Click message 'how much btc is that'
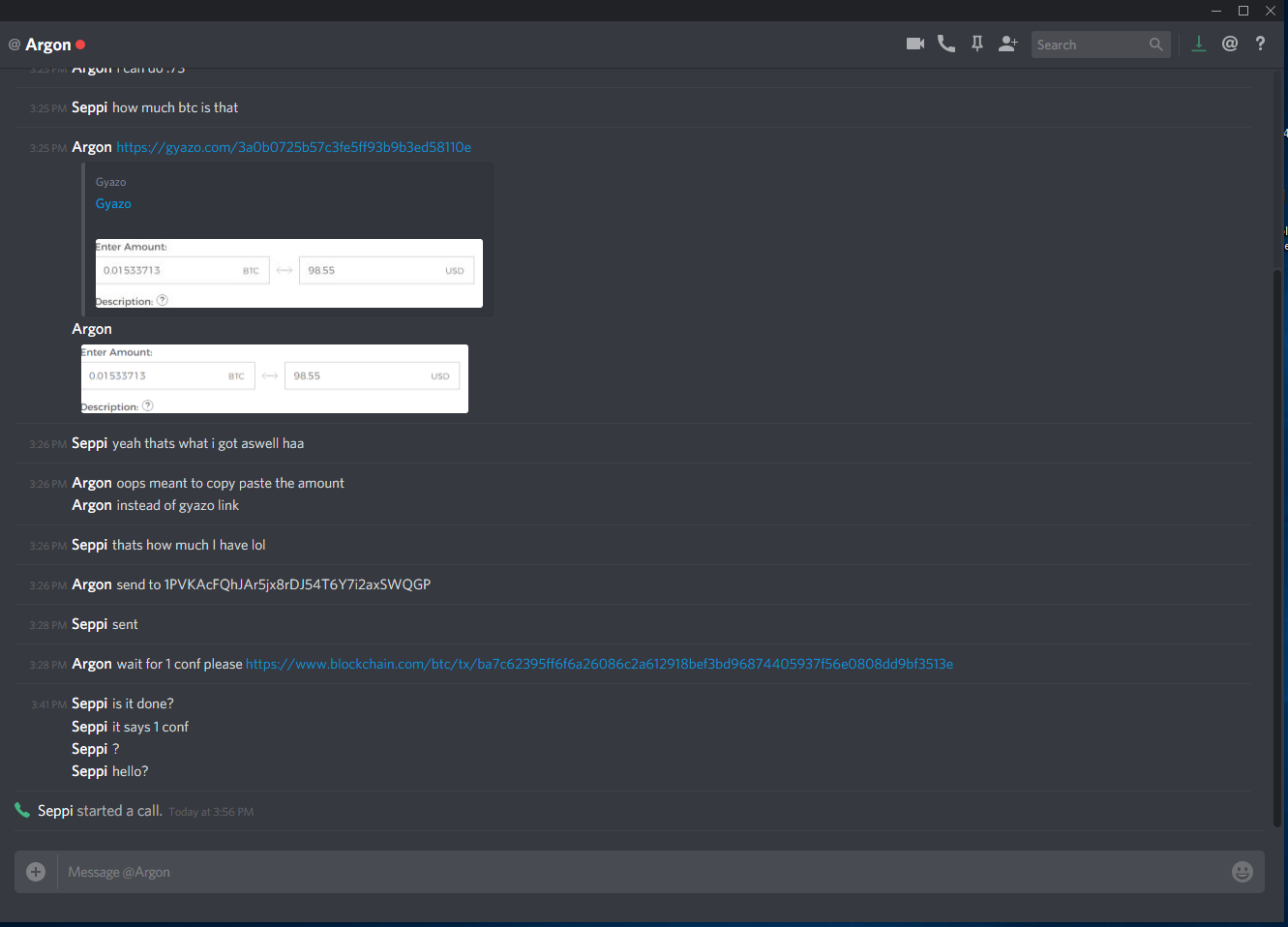 click(175, 107)
